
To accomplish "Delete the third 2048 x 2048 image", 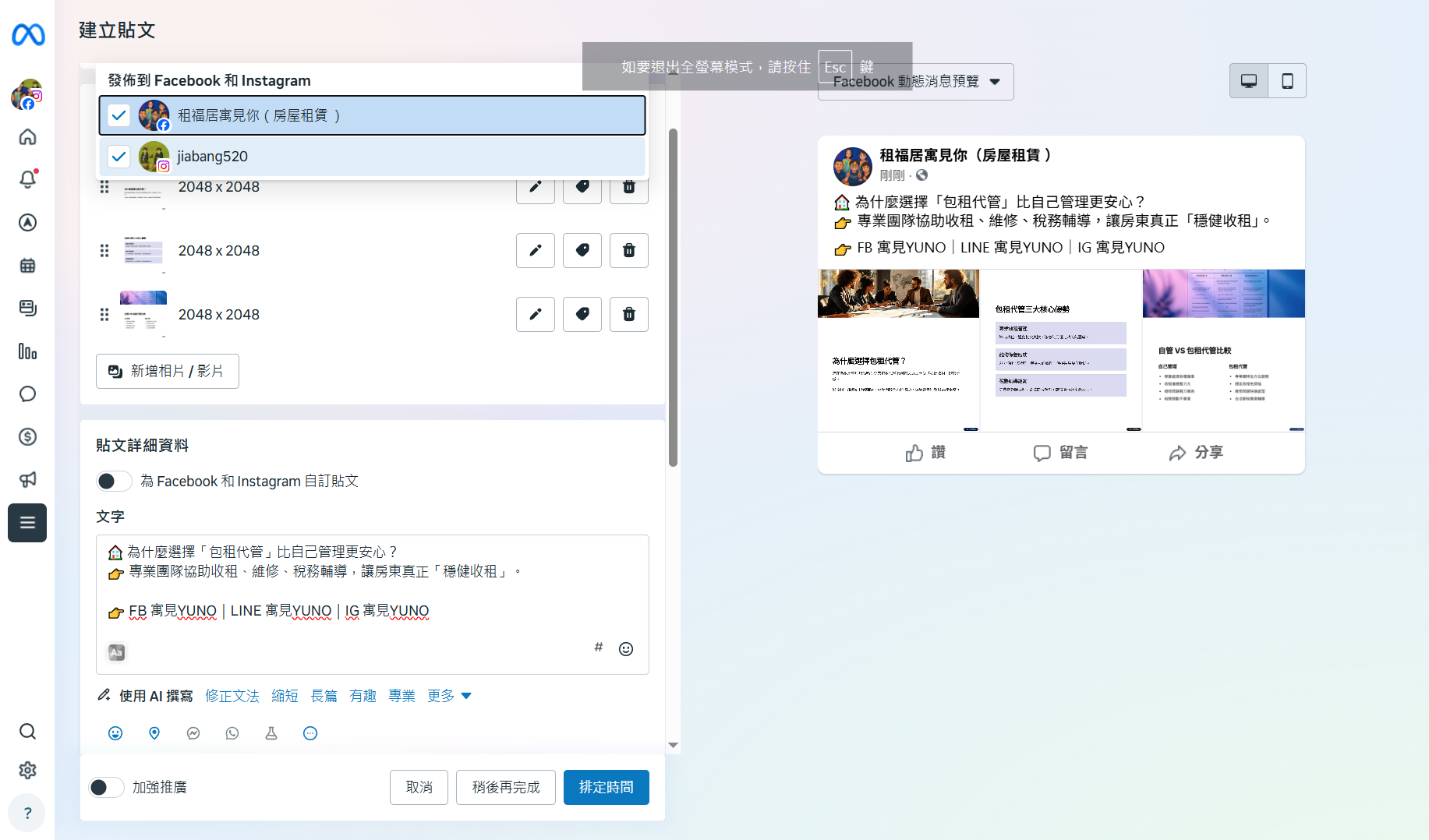I will point(628,314).
